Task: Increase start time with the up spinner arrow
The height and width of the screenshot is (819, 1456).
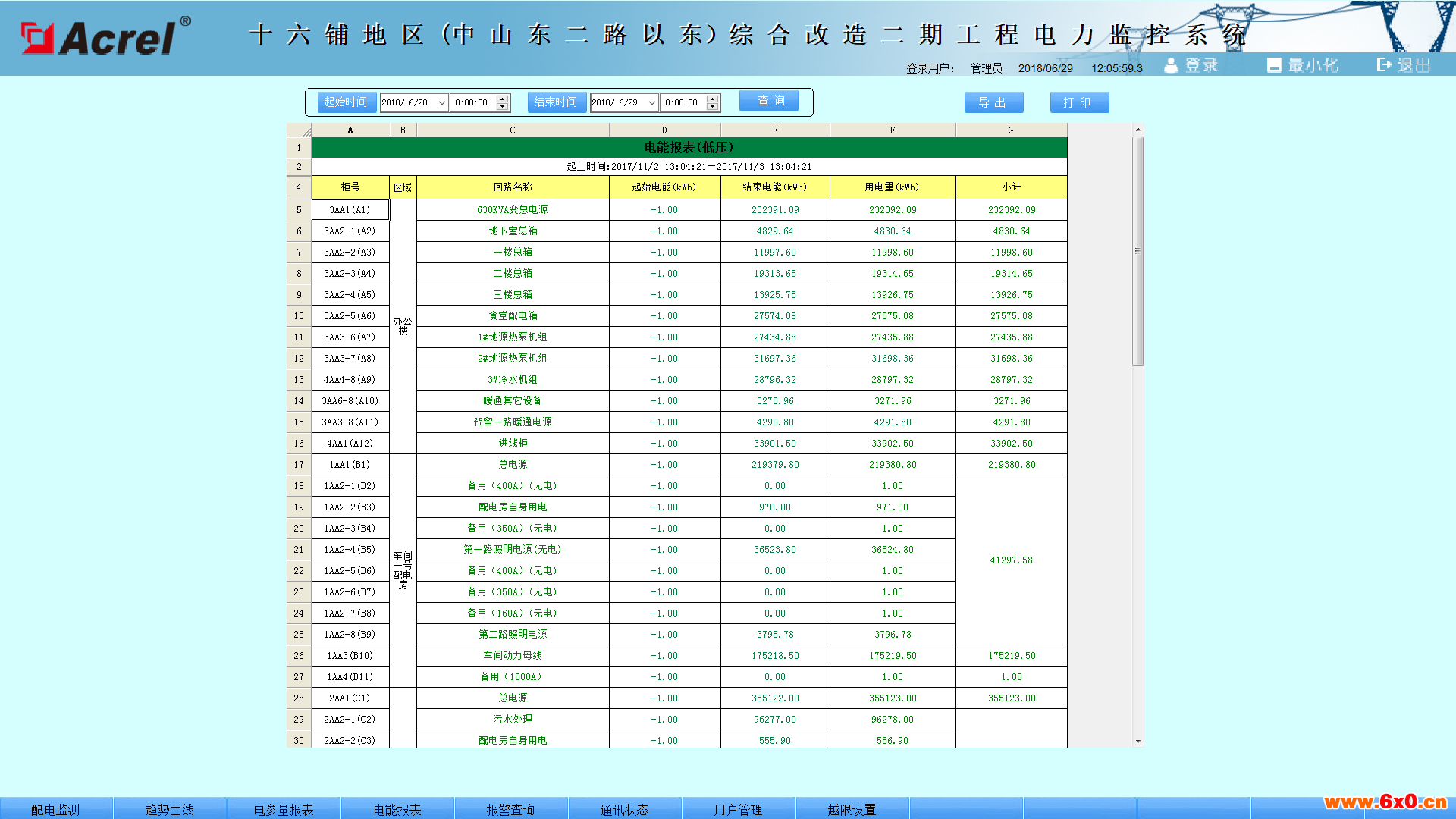Action: 502,99
